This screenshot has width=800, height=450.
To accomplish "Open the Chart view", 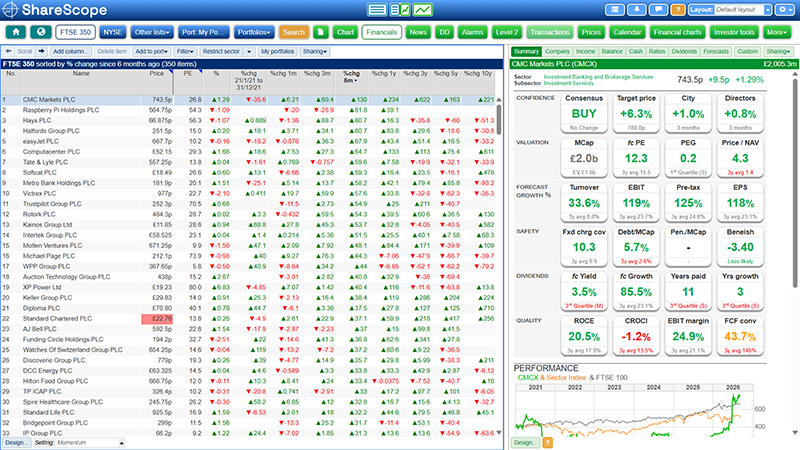I will (345, 32).
